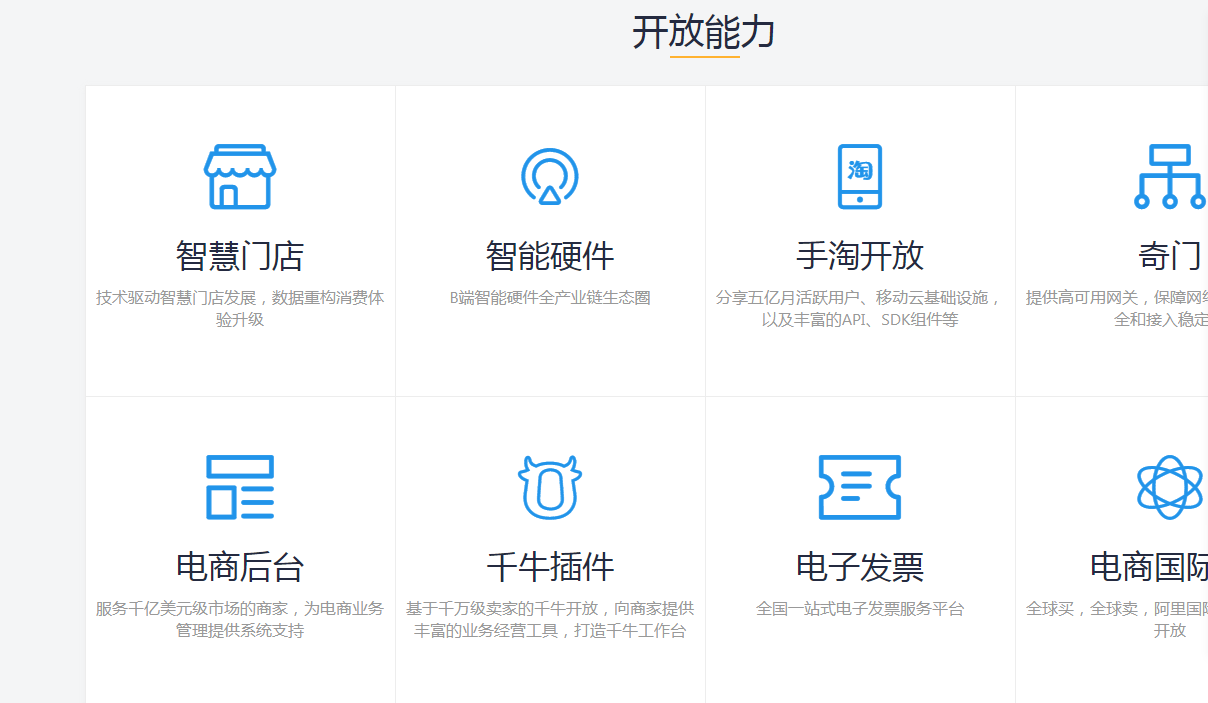Select the 智能硬件 hardware icon
Viewport: 1208px width, 703px height.
(550, 176)
